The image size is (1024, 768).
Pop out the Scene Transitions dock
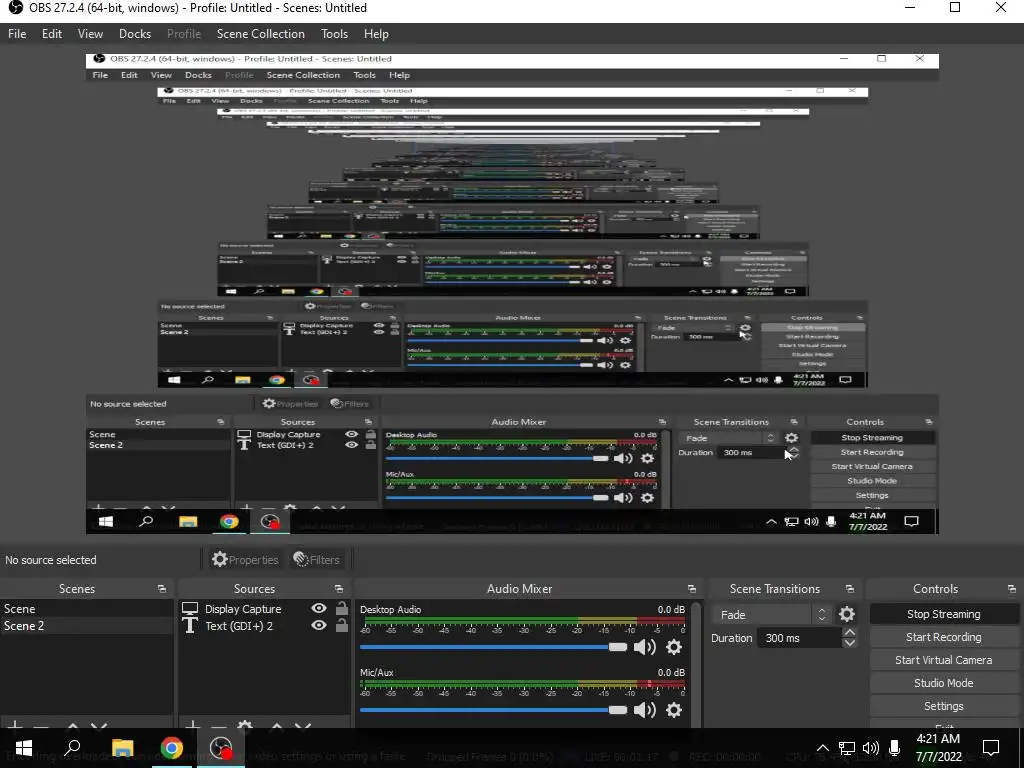(x=850, y=589)
